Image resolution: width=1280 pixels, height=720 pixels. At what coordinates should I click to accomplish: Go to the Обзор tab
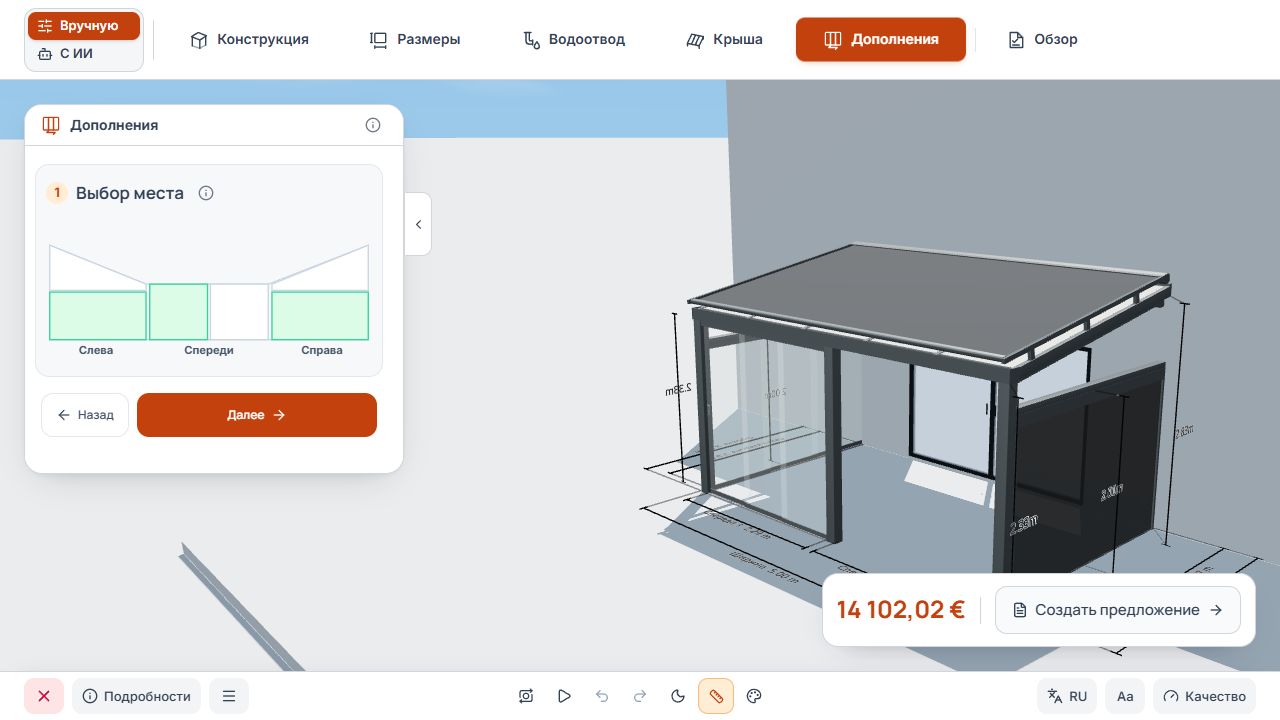click(x=1043, y=40)
